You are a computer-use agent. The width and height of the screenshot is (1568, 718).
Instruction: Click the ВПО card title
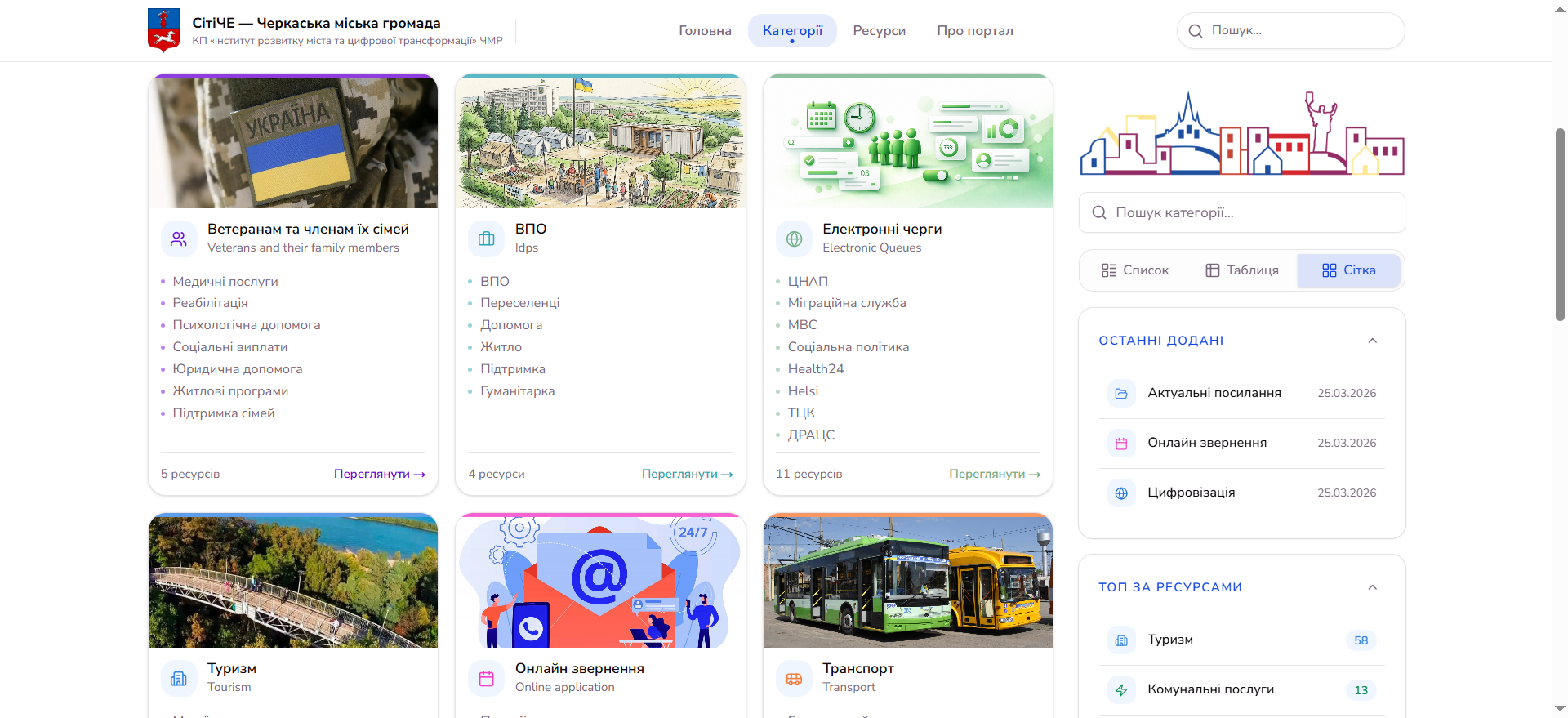pyautogui.click(x=531, y=230)
